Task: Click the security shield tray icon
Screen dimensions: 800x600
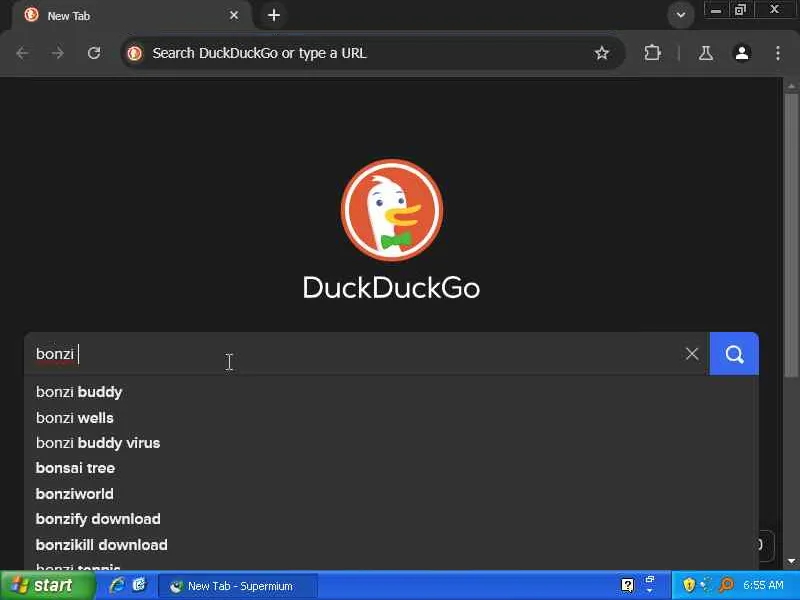Action: click(689, 585)
